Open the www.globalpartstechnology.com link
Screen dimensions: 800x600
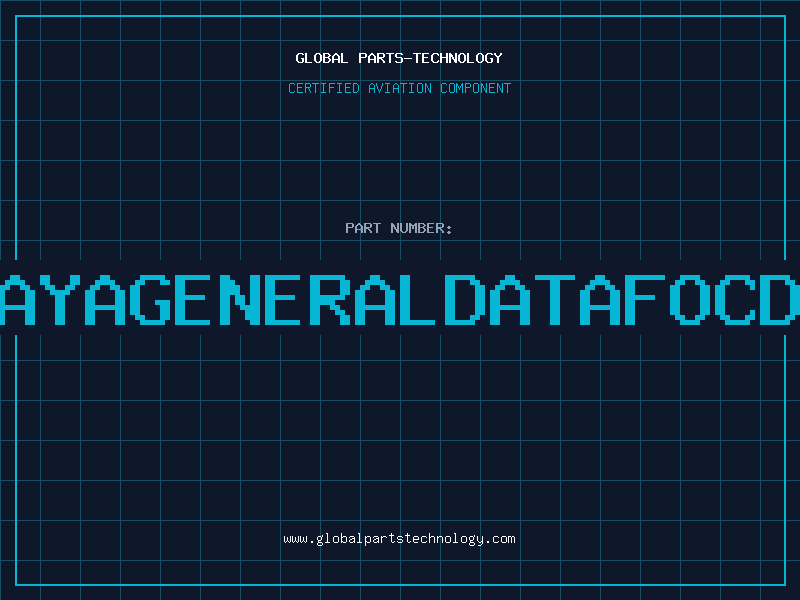click(x=399, y=539)
